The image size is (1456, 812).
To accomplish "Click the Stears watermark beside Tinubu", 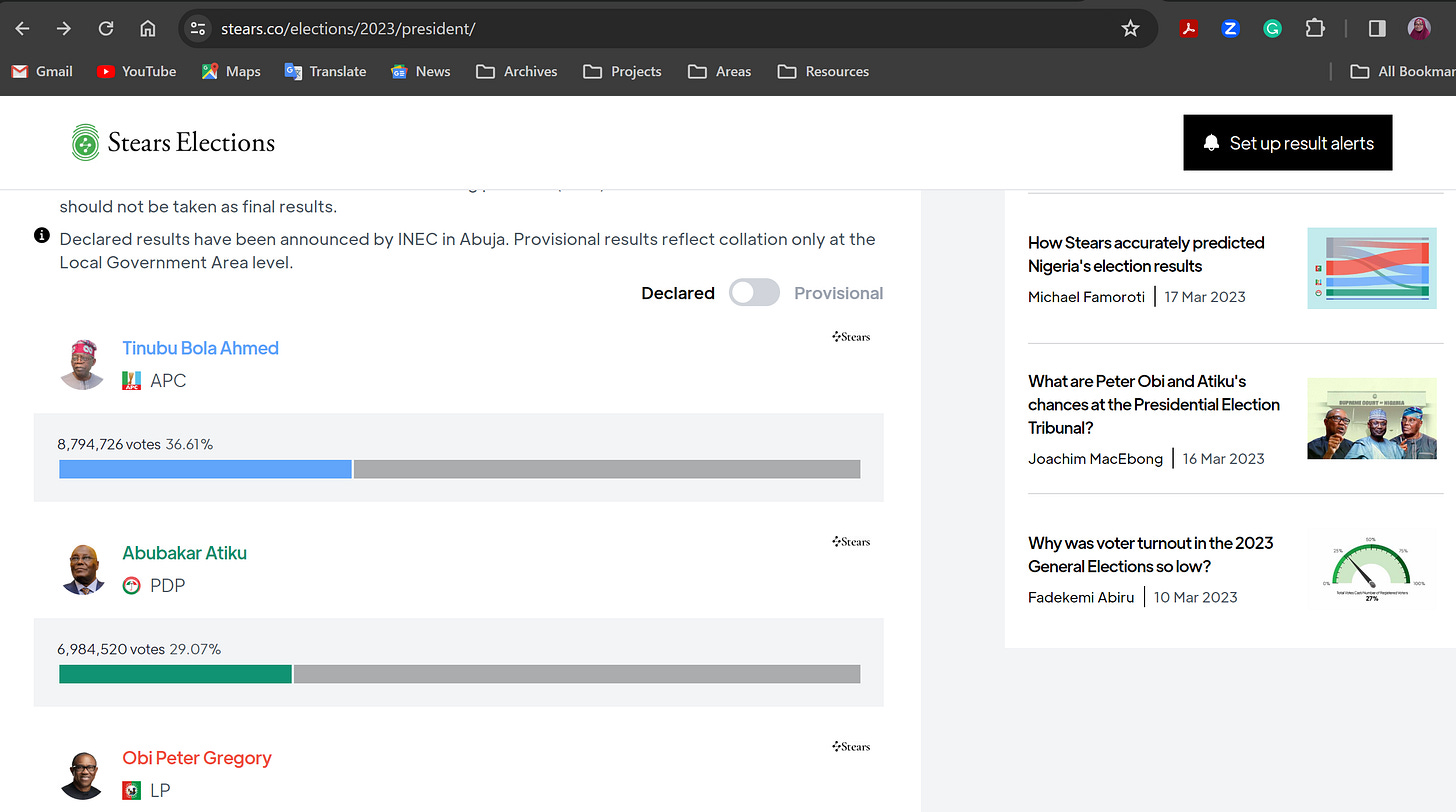I will coord(851,337).
